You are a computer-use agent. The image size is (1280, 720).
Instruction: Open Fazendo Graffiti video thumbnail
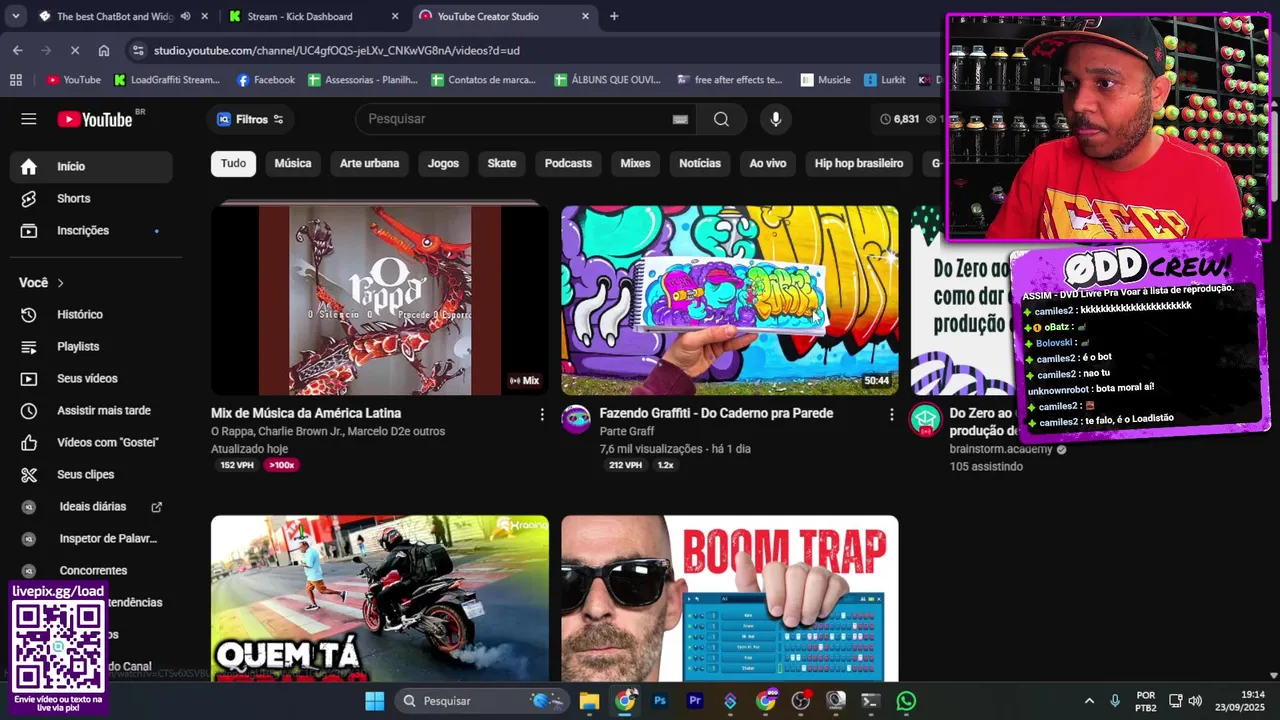coord(730,300)
